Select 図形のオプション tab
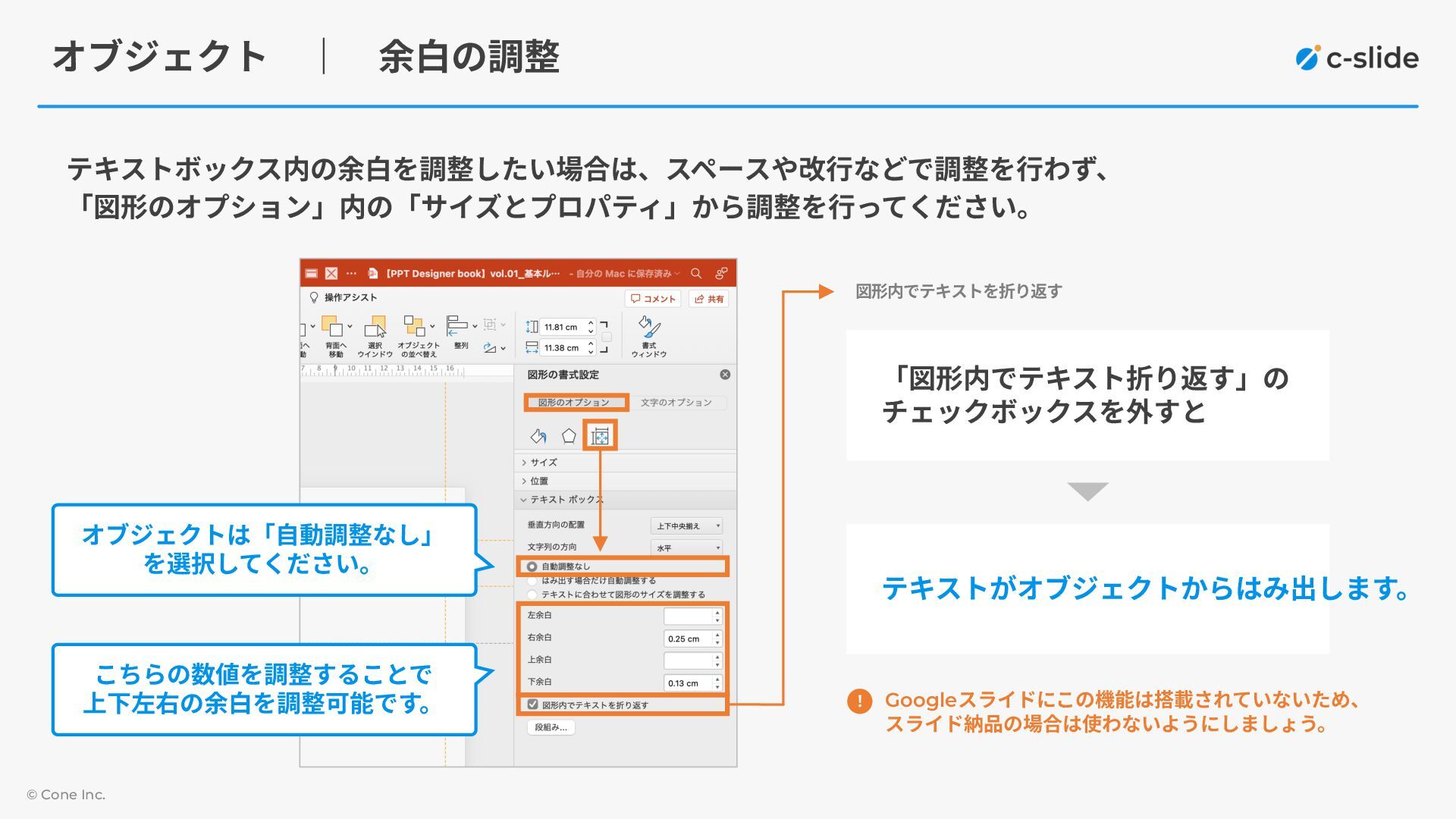 tap(574, 403)
